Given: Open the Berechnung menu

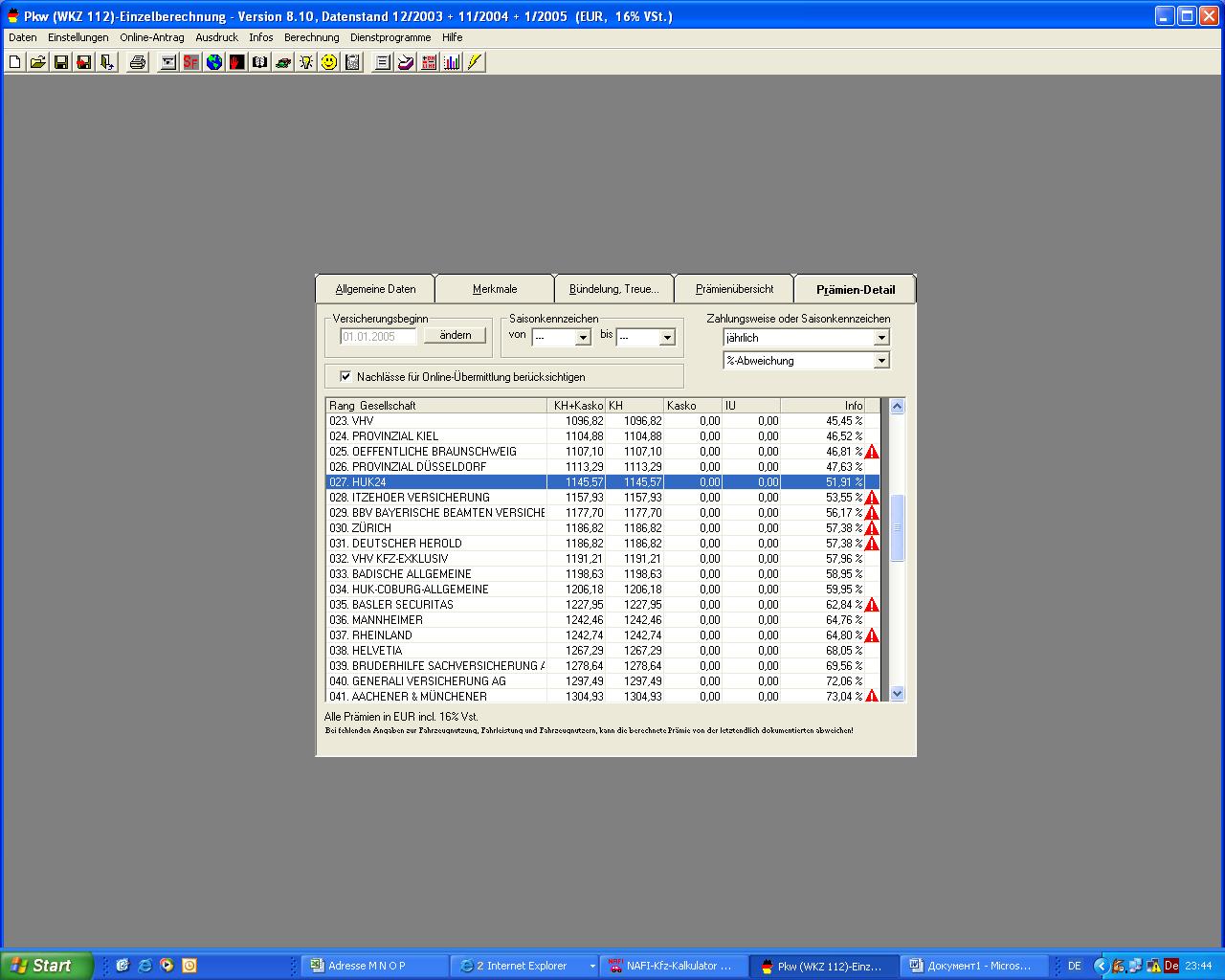Looking at the screenshot, I should pos(312,37).
